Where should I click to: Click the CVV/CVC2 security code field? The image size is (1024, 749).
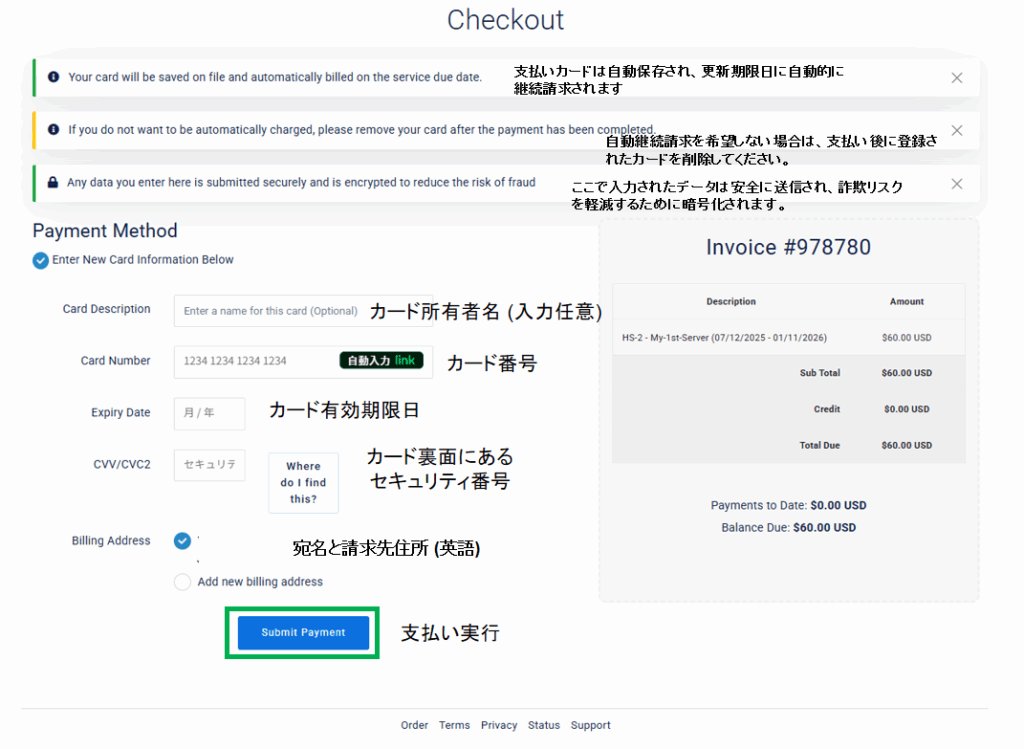[x=209, y=465]
